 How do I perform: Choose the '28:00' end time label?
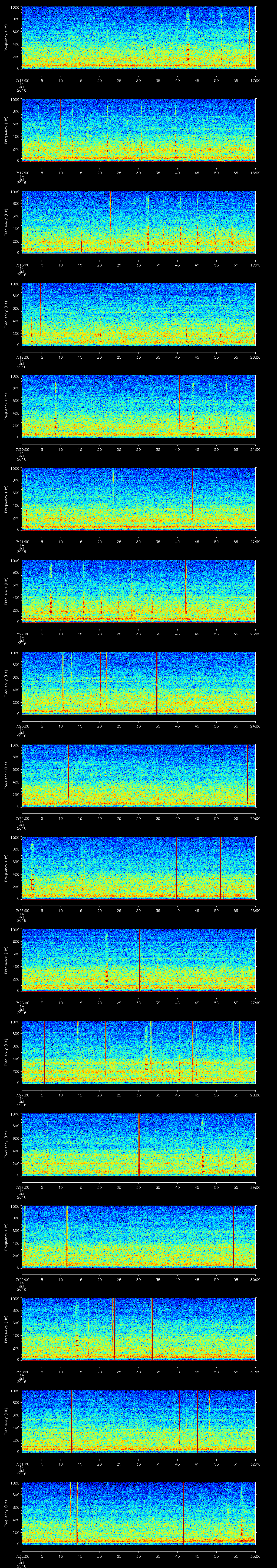[x=255, y=1095]
